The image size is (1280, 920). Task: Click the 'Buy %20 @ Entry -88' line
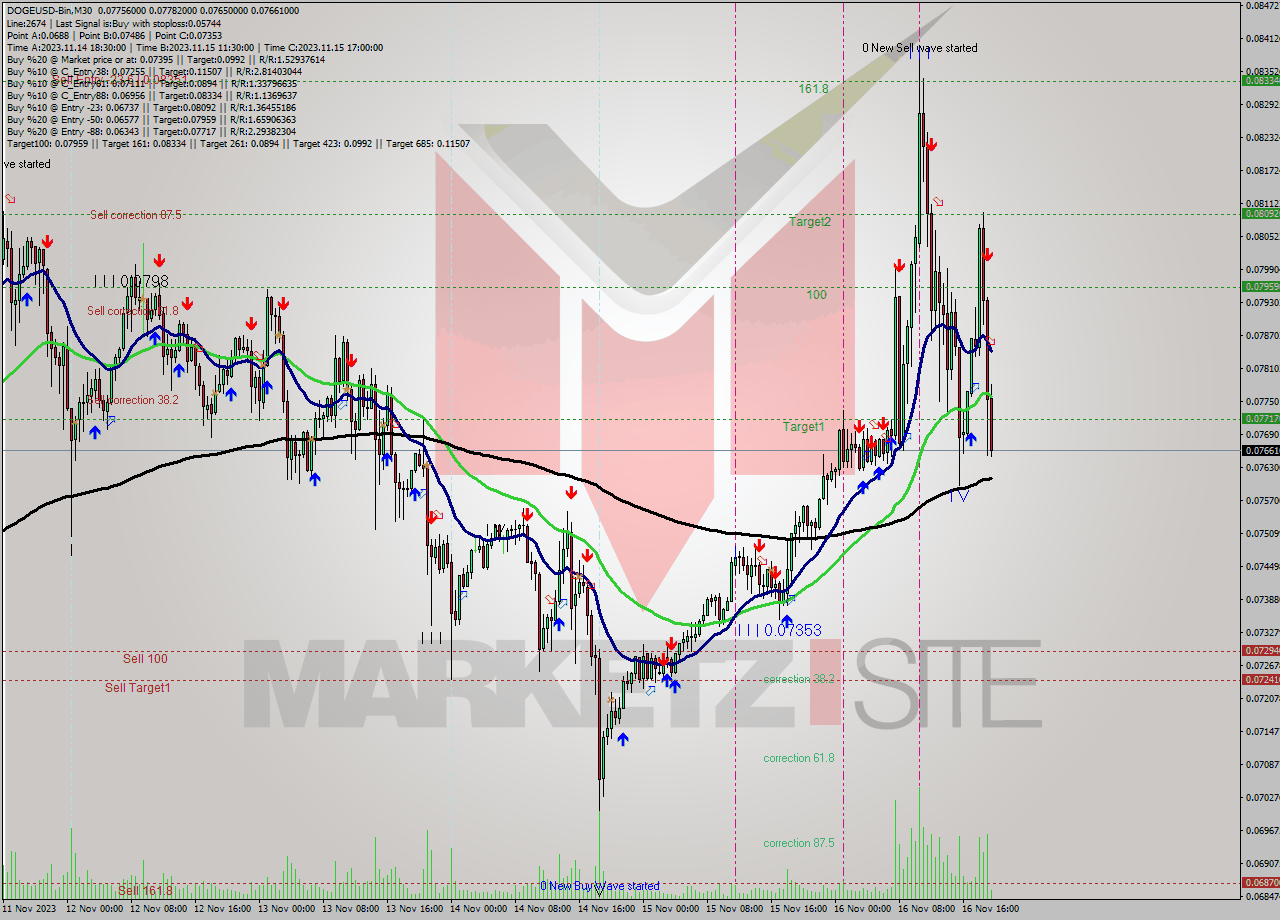151,131
